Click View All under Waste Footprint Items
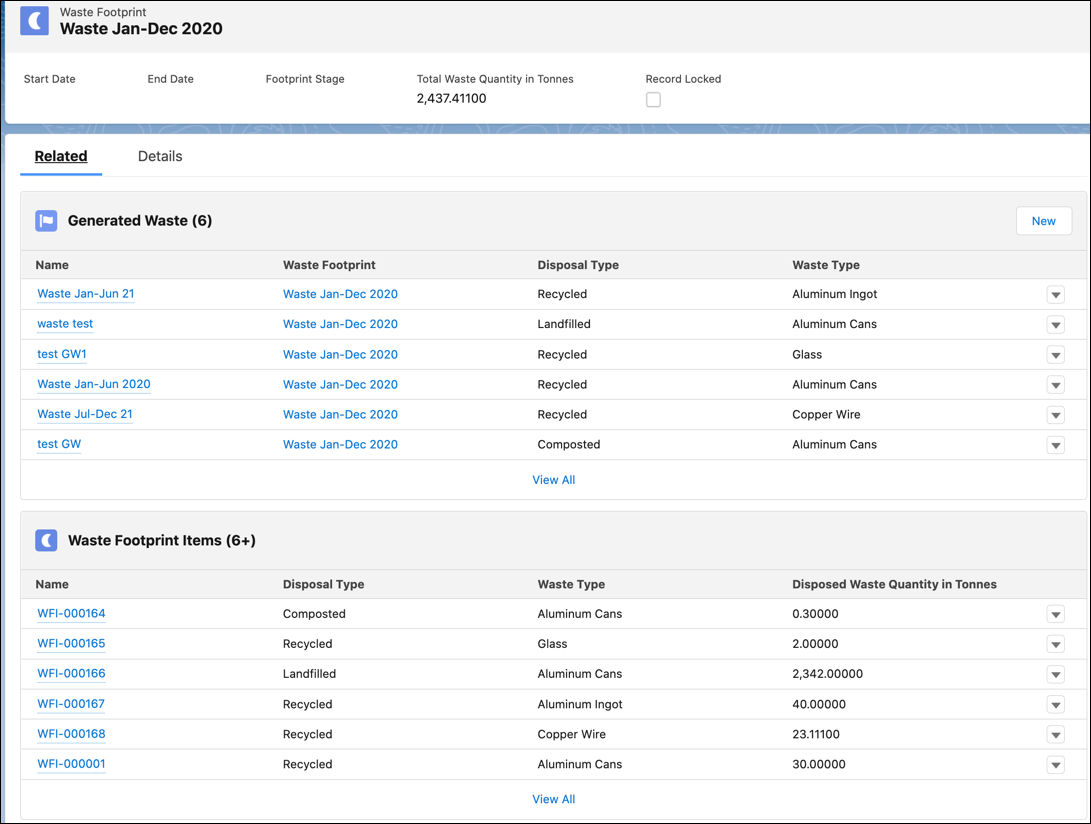The image size is (1091, 824). pos(554,799)
